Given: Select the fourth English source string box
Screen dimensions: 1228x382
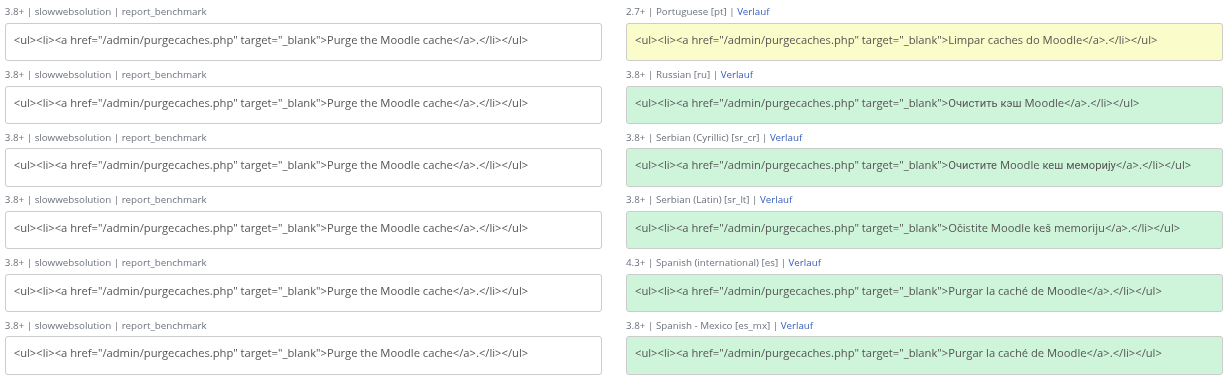Looking at the screenshot, I should click(x=303, y=230).
